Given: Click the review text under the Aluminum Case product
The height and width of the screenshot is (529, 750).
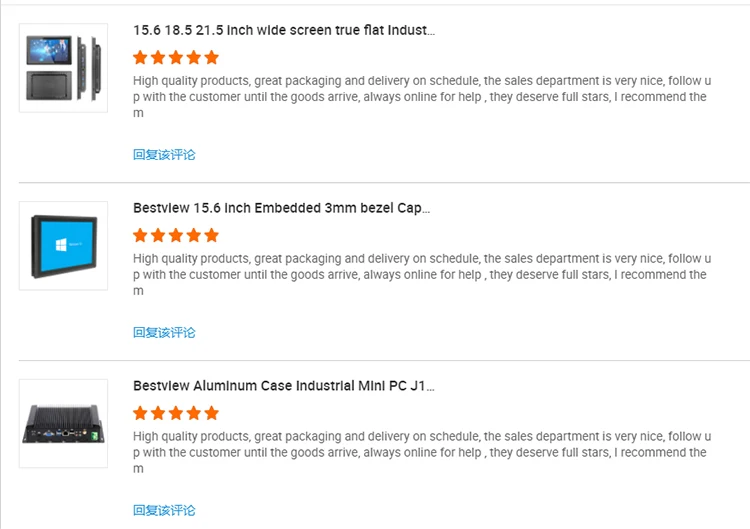Looking at the screenshot, I should pyautogui.click(x=420, y=453).
